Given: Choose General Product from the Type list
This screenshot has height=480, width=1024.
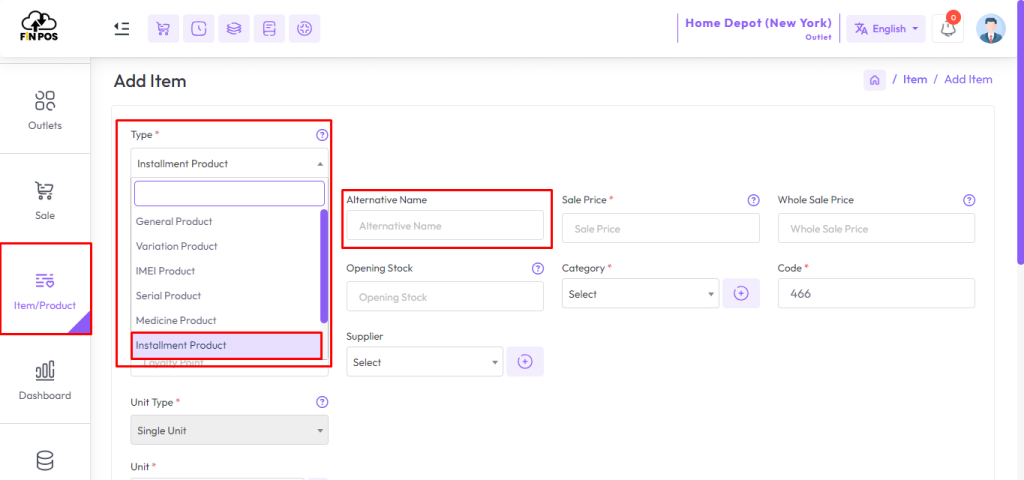Looking at the screenshot, I should [x=226, y=221].
